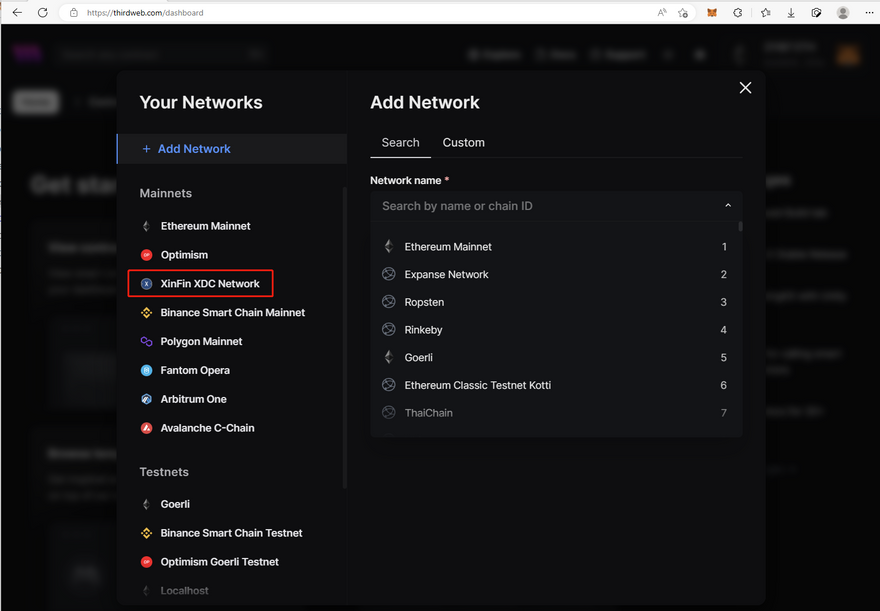
Task: Click the Add Network button in sidebar
Action: point(194,149)
